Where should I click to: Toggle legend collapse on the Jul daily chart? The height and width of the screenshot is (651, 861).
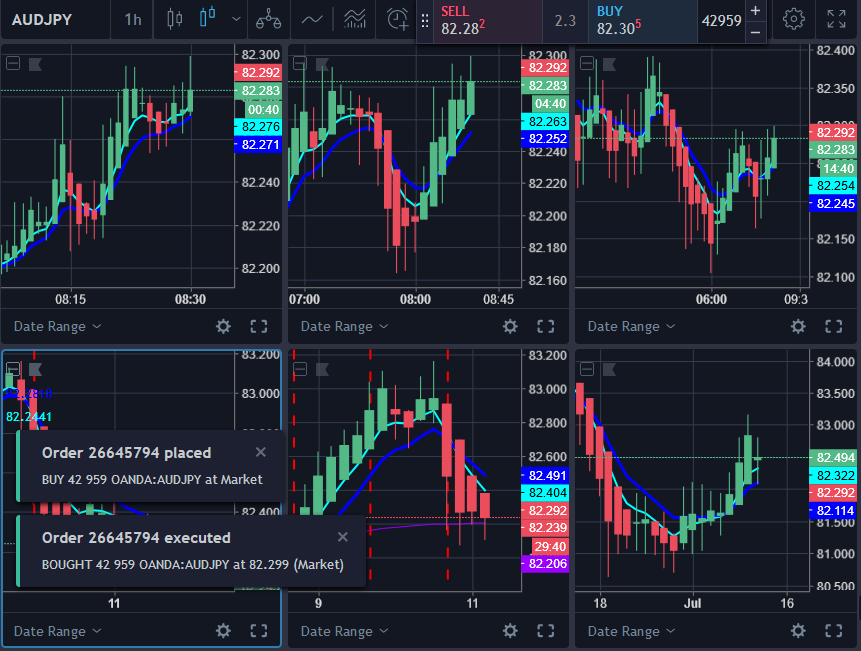point(587,369)
